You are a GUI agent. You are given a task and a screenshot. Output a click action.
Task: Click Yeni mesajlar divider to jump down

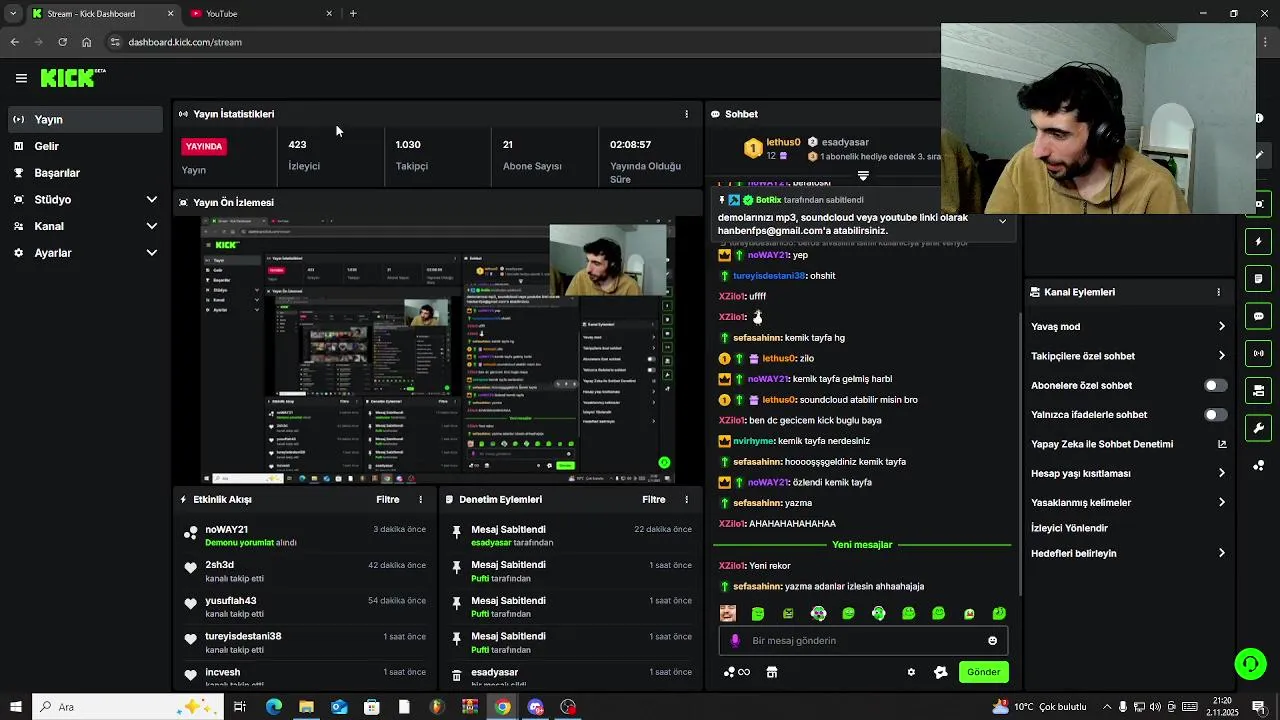862,545
